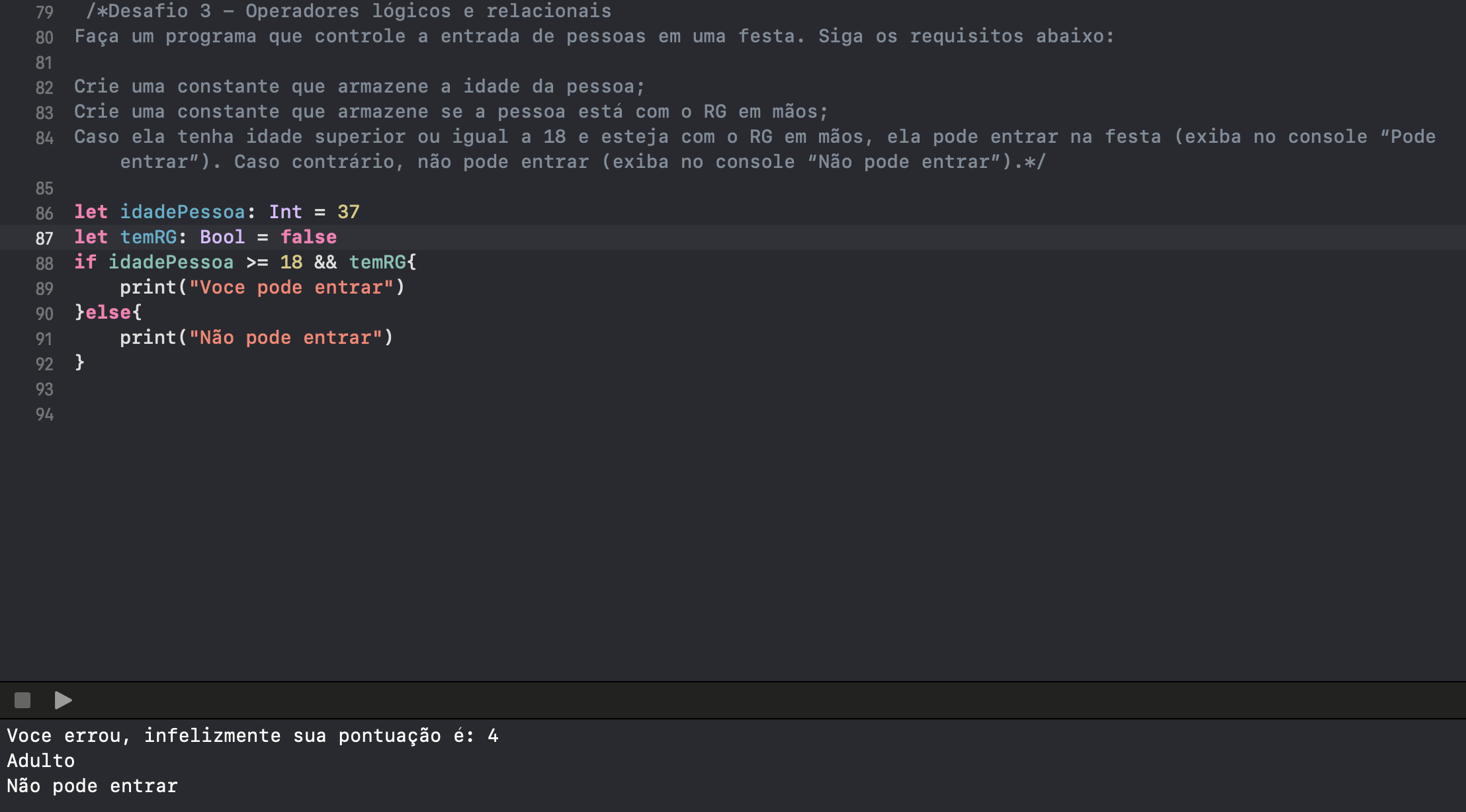This screenshot has width=1466, height=812.
Task: Click the string "Voce pode entrar"
Action: tap(291, 287)
